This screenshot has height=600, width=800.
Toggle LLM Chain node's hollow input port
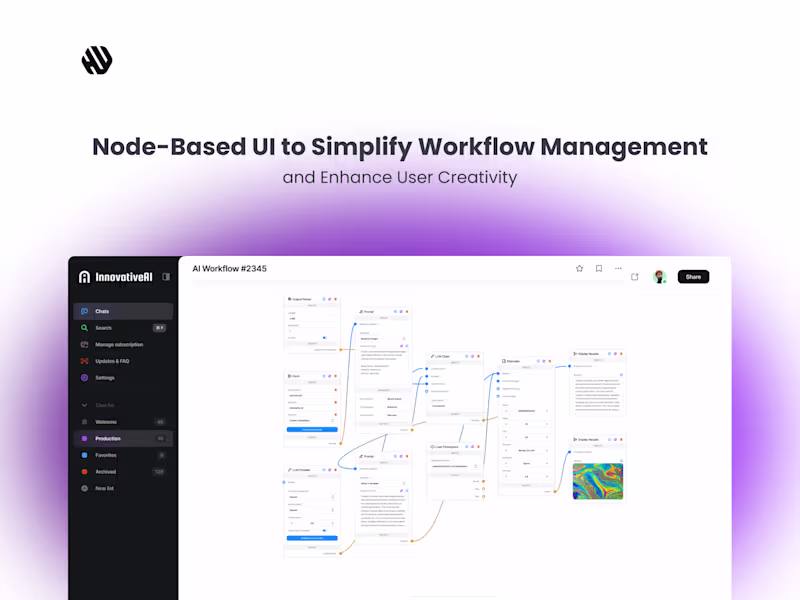point(427,391)
